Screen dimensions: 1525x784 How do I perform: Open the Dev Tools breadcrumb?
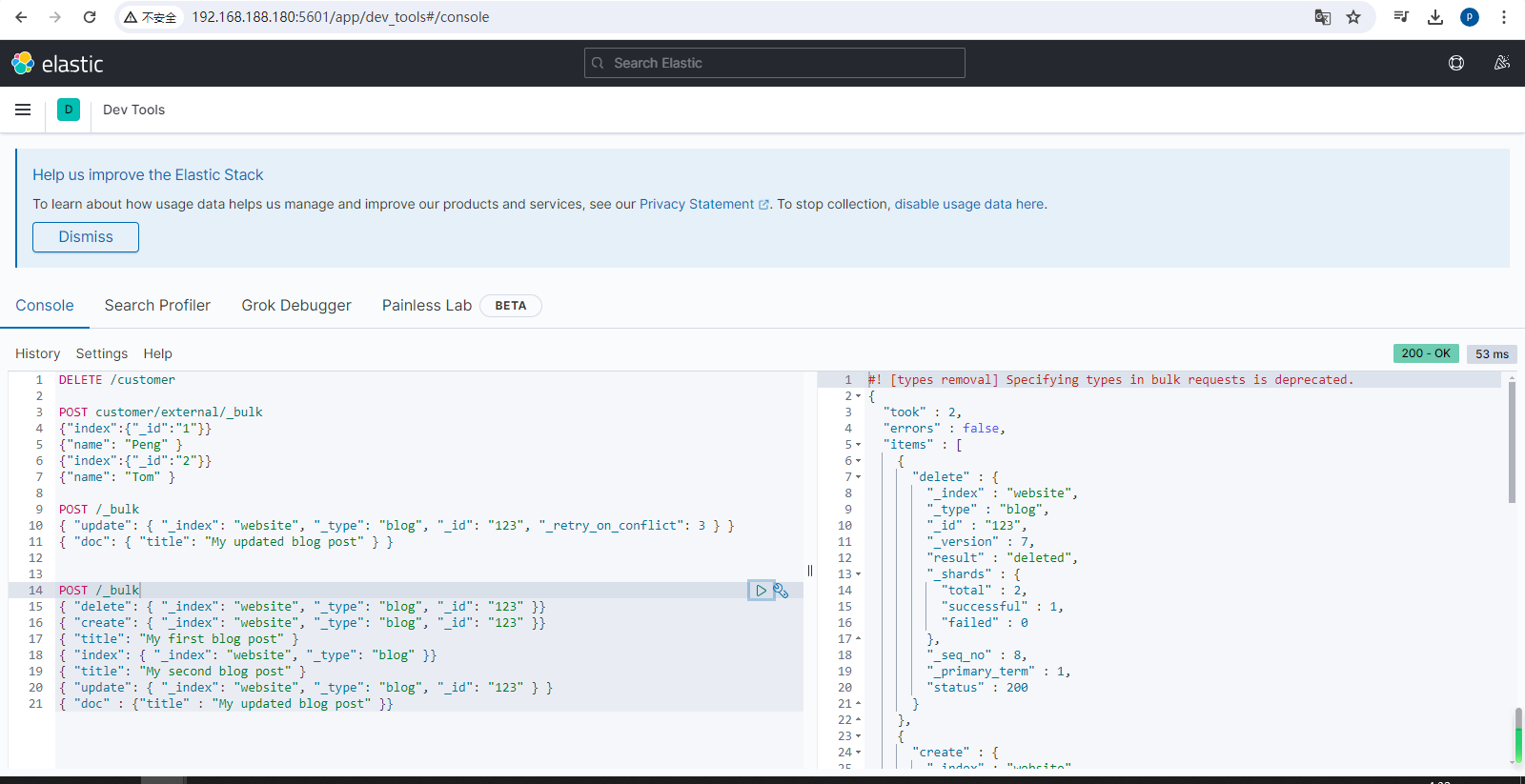pos(133,110)
